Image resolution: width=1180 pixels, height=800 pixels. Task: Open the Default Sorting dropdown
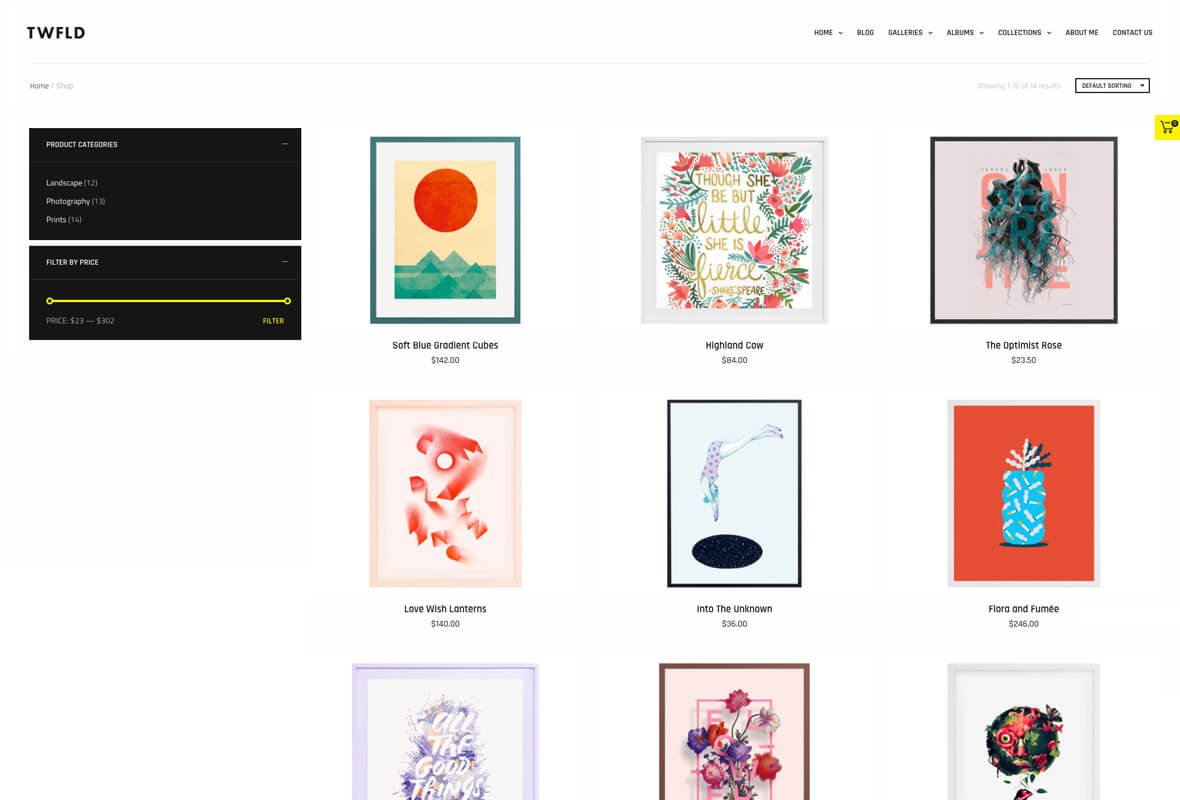[x=1112, y=86]
